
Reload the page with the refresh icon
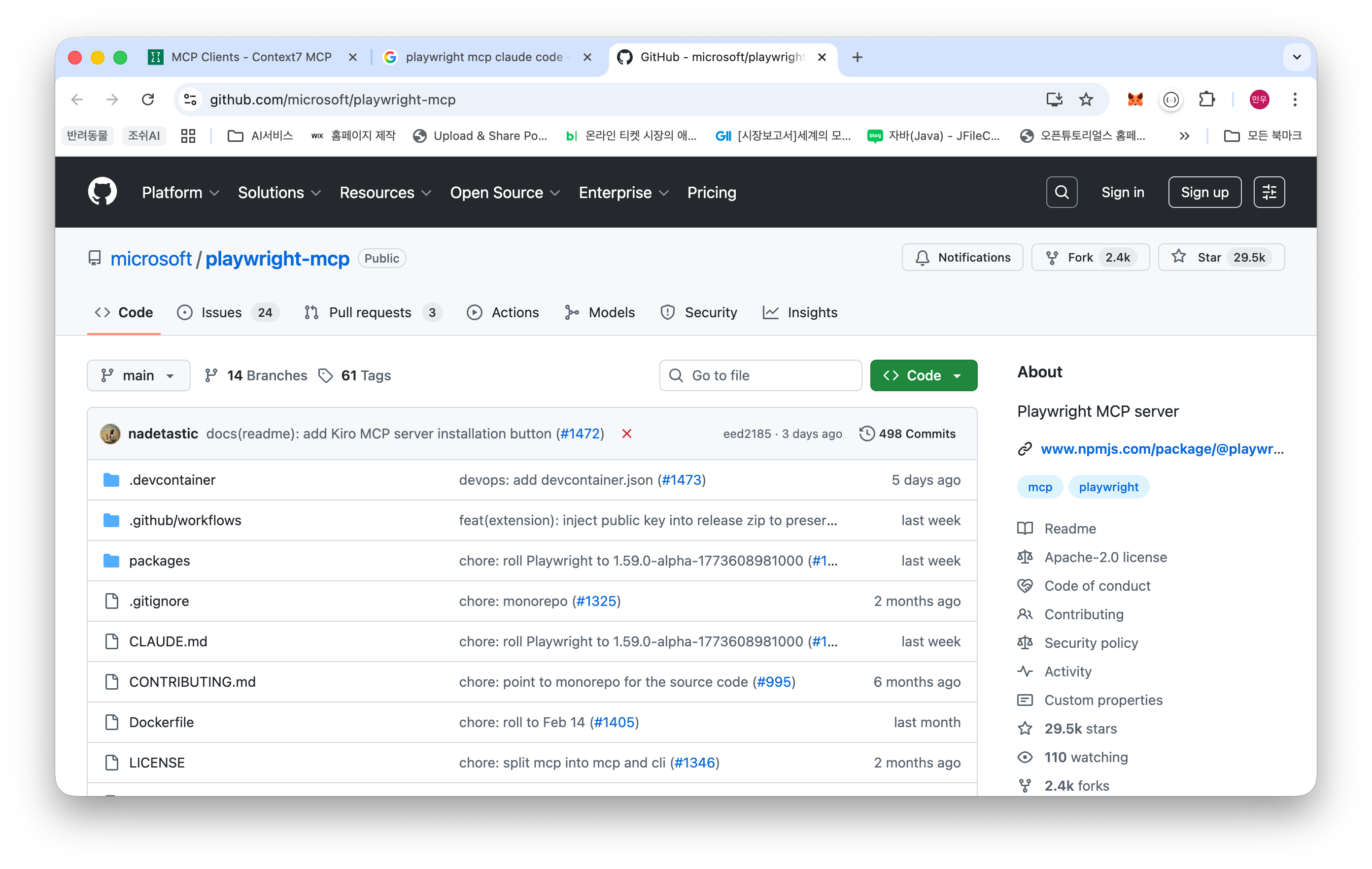tap(148, 100)
